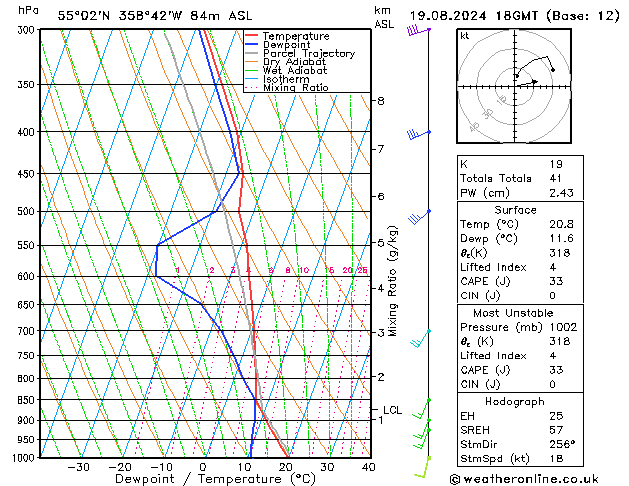Click CAPE (J) under Surface section

pos(485,281)
